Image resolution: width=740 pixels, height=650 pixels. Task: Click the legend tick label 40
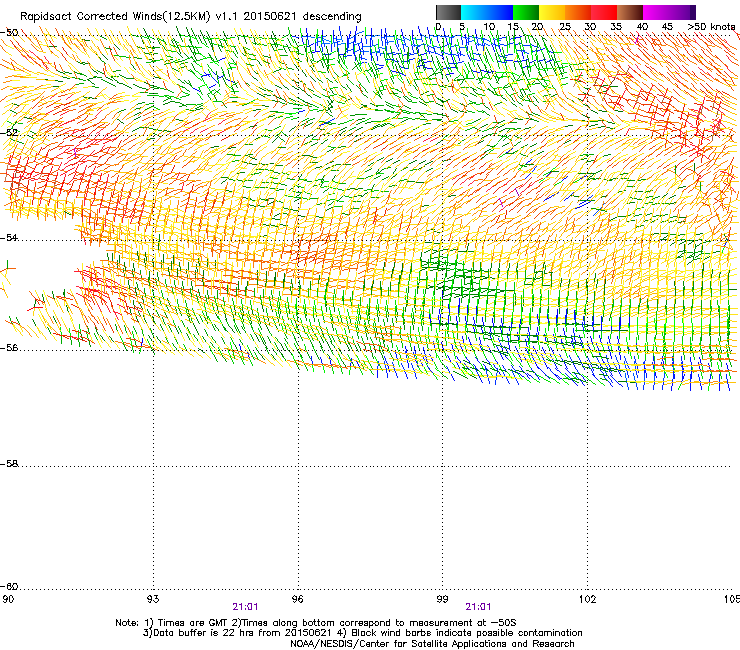coord(642,27)
